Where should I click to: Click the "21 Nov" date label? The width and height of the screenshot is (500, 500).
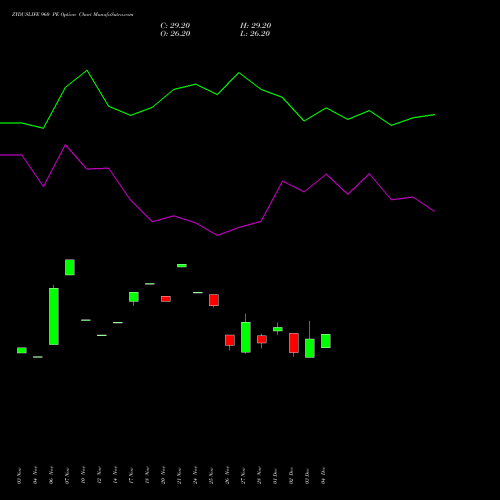coord(179,475)
